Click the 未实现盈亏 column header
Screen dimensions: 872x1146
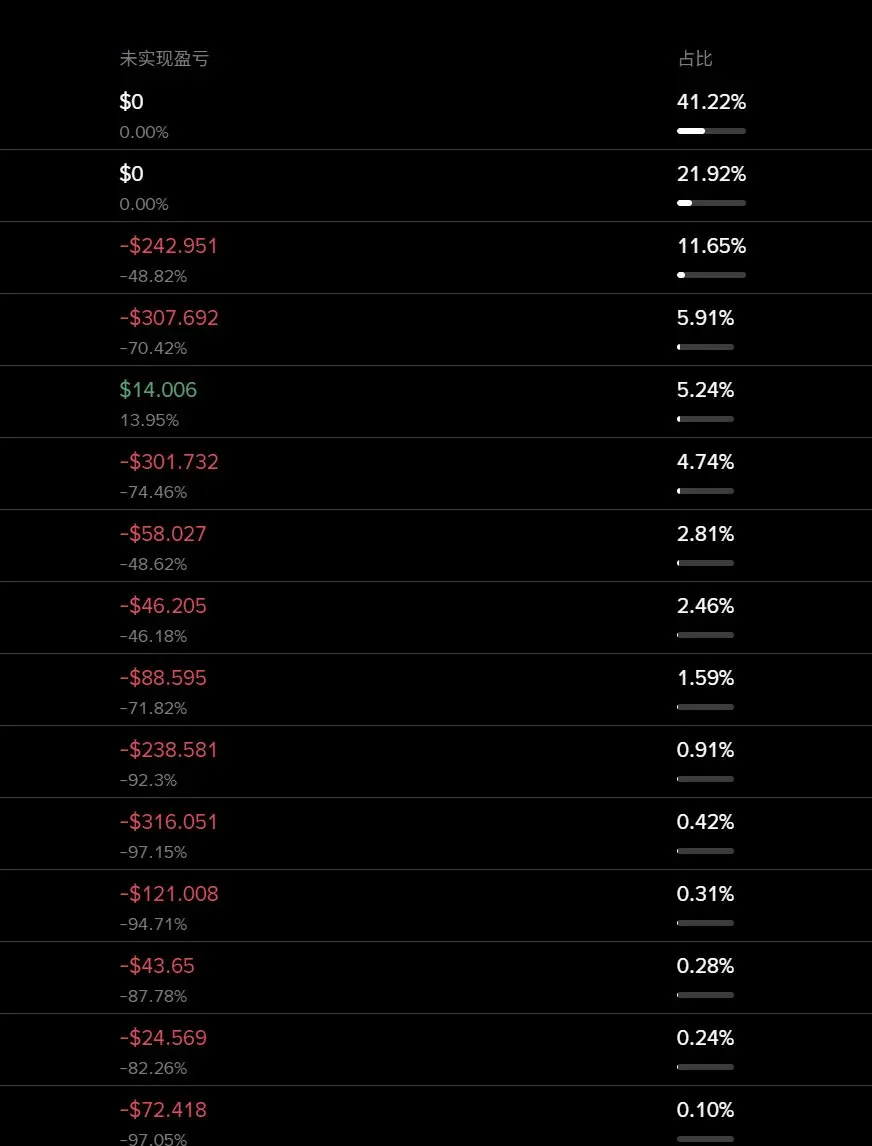click(x=164, y=59)
